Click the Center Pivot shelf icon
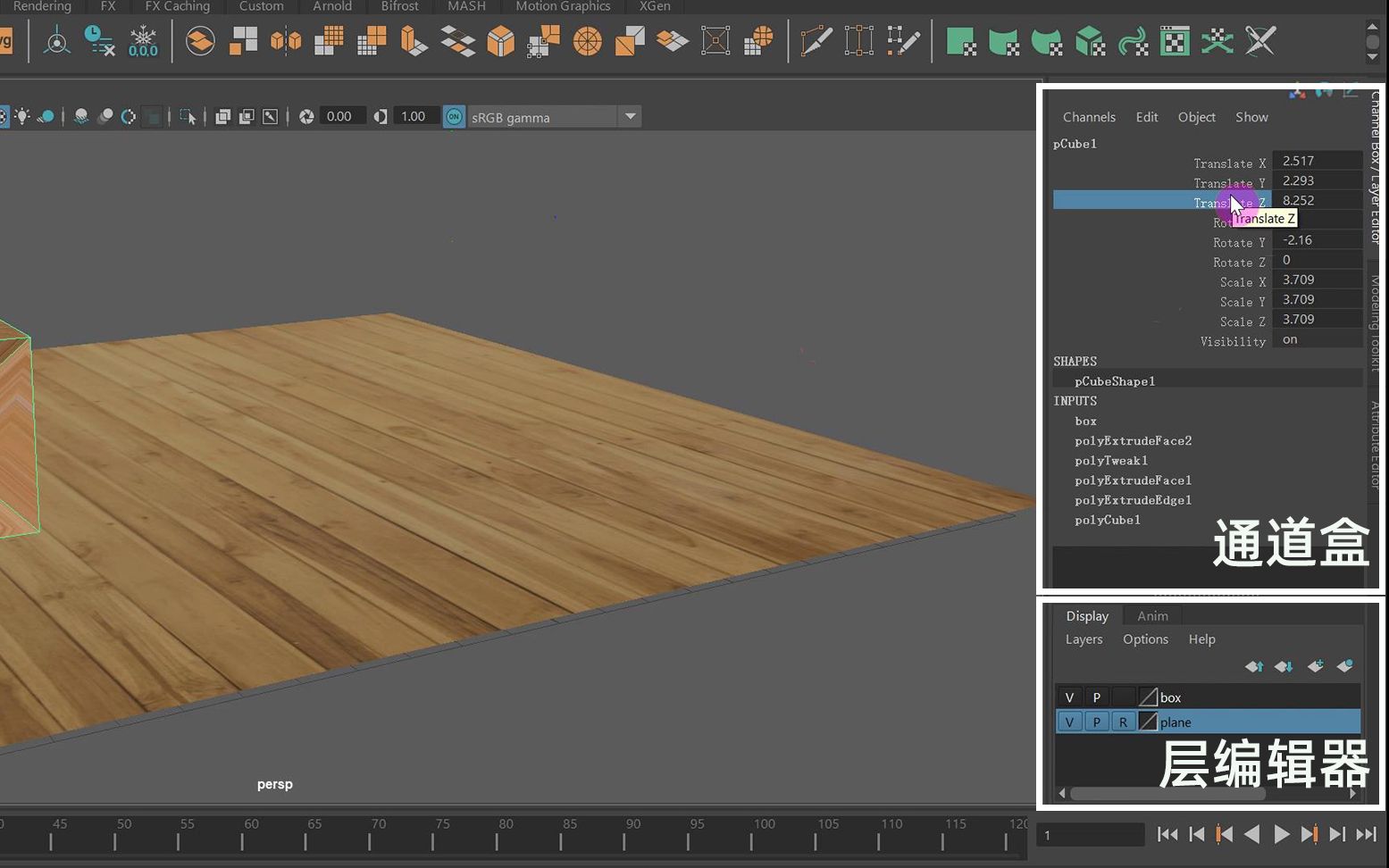 click(57, 41)
